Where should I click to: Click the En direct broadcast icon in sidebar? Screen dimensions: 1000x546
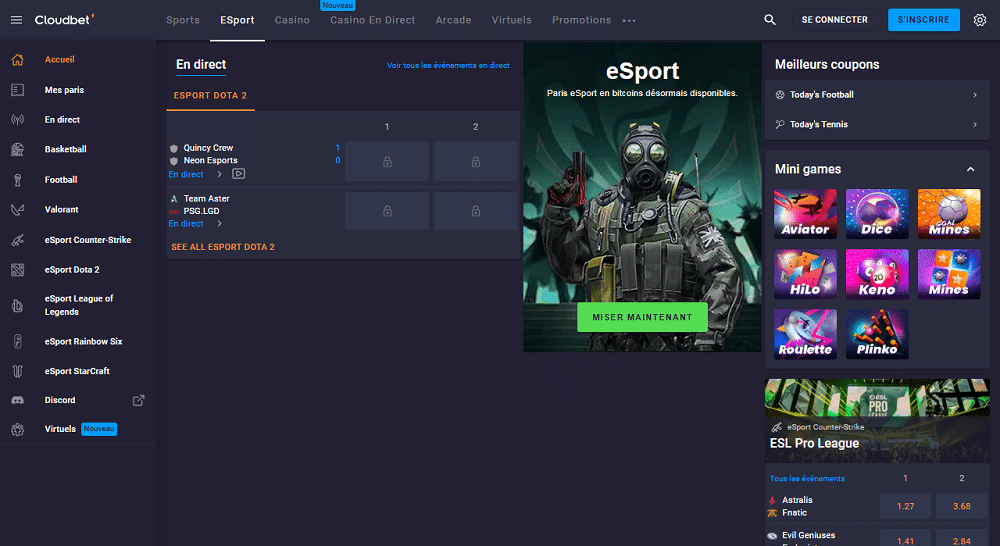click(18, 119)
